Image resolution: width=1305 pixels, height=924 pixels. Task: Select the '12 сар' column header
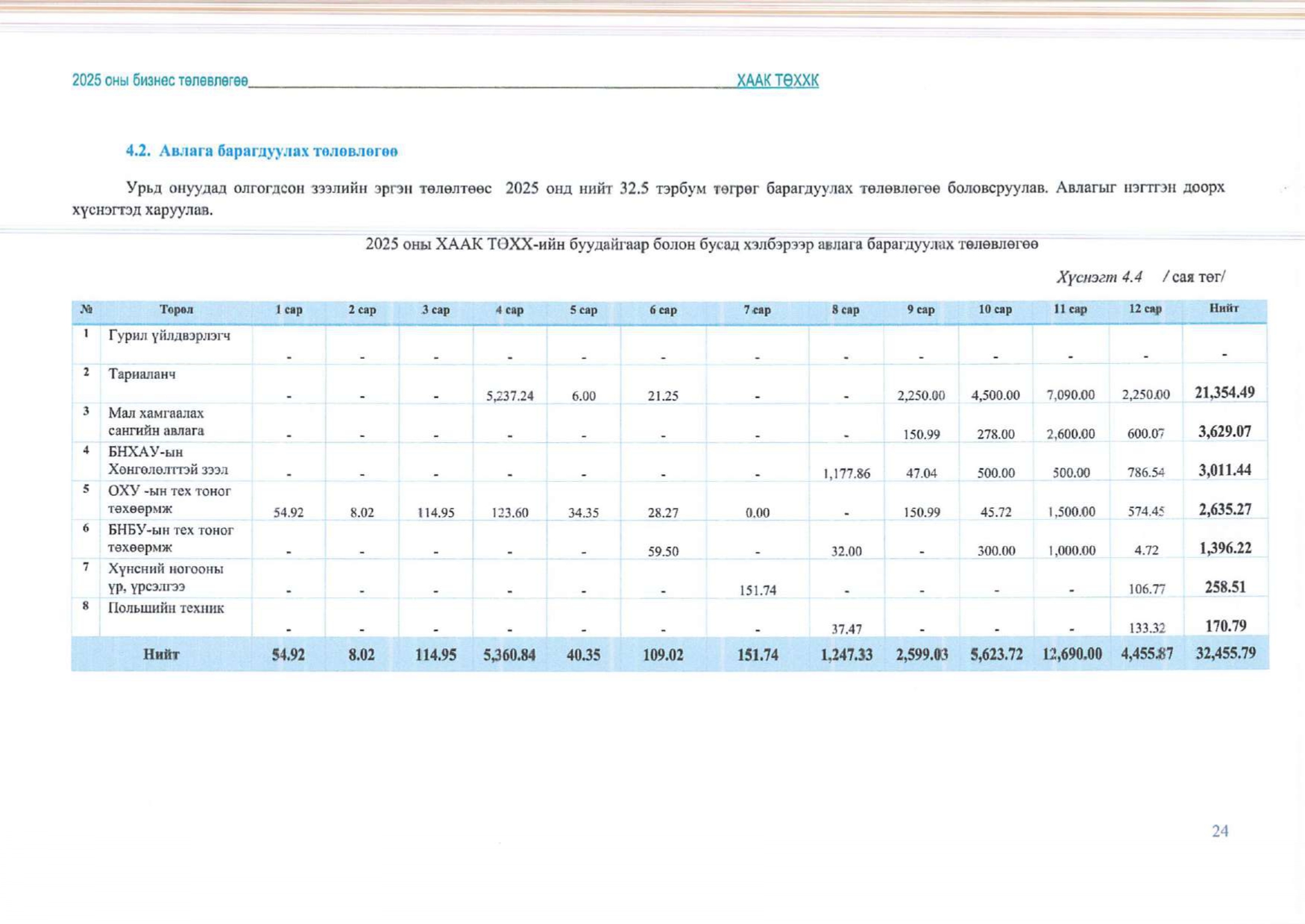1145,309
